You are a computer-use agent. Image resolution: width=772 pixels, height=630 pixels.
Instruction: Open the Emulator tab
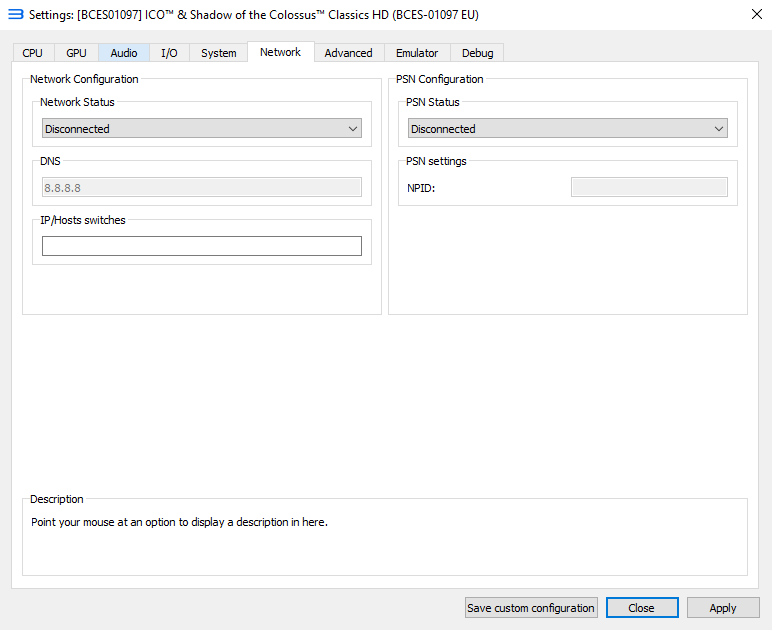(x=417, y=53)
